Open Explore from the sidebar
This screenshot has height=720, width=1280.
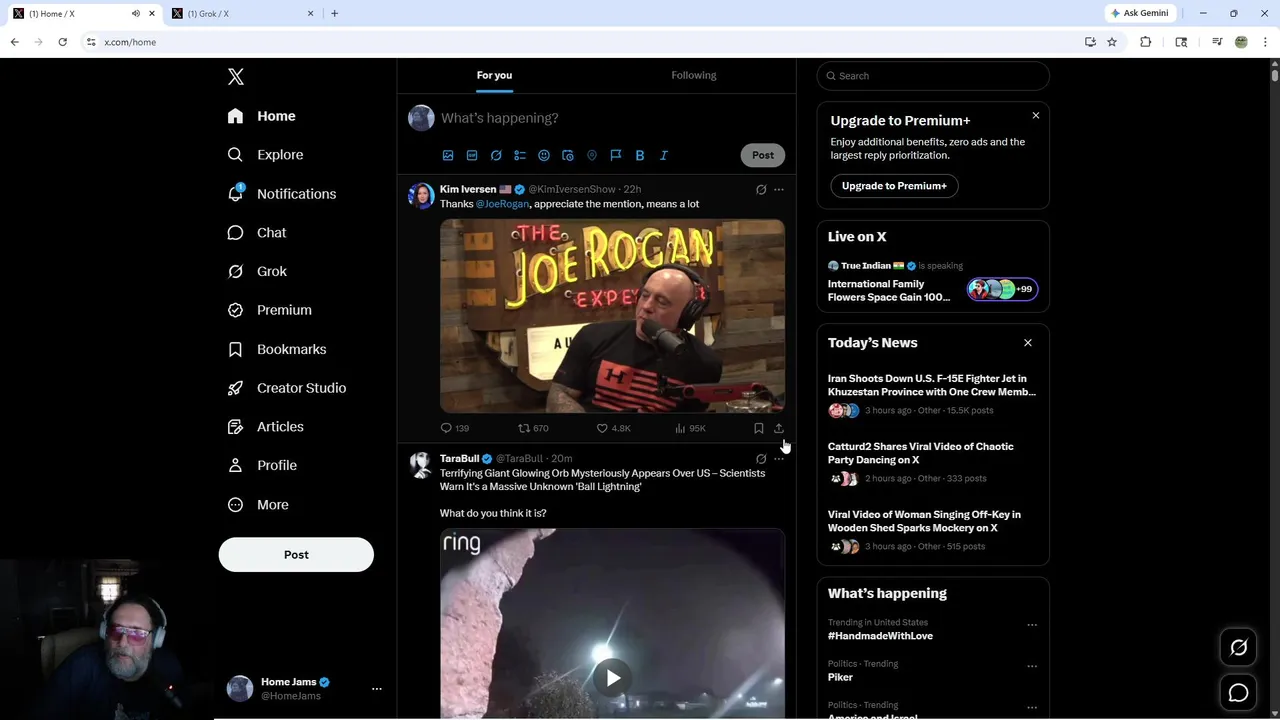coord(265,155)
